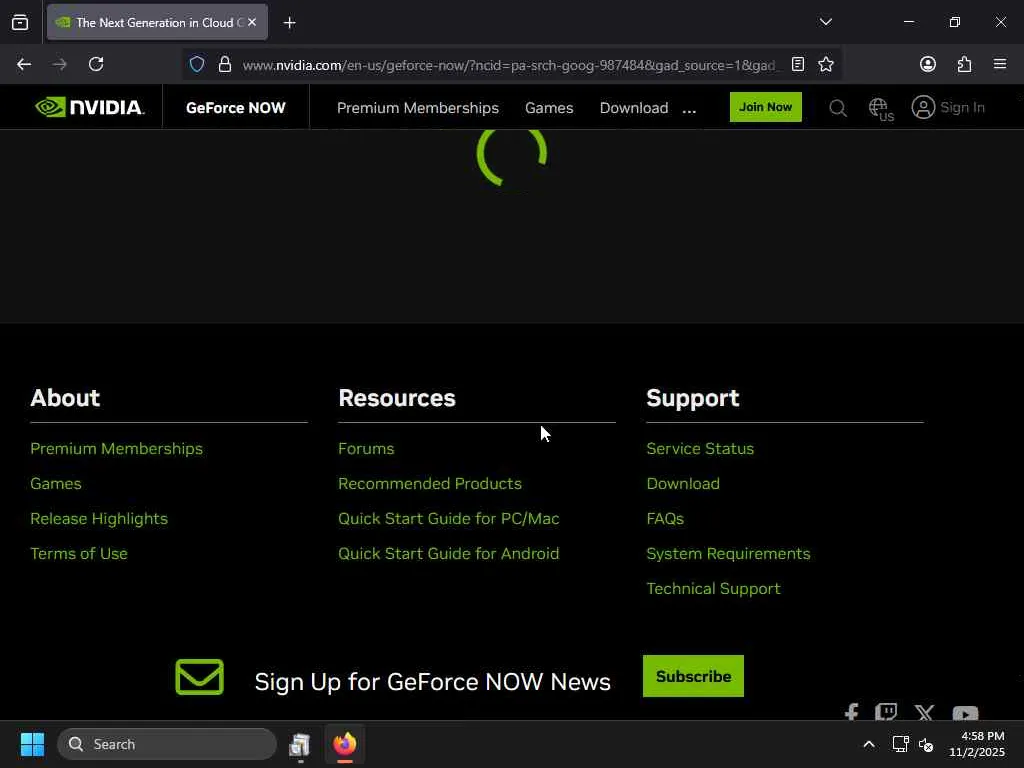Open Terms of Use link
The height and width of the screenshot is (768, 1024).
[78, 553]
